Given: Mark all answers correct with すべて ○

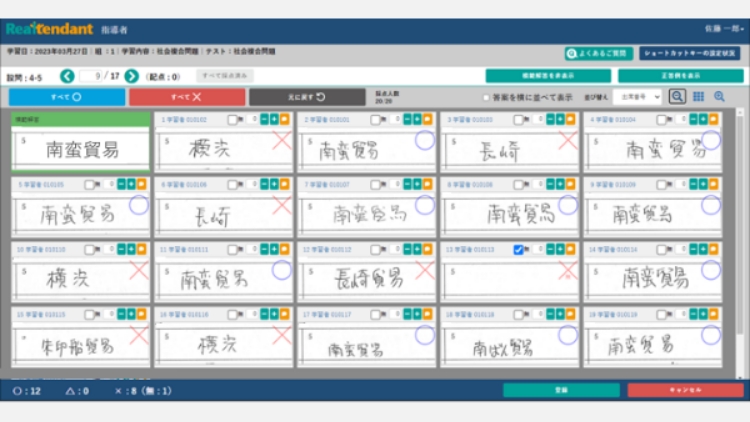Looking at the screenshot, I should (67, 97).
